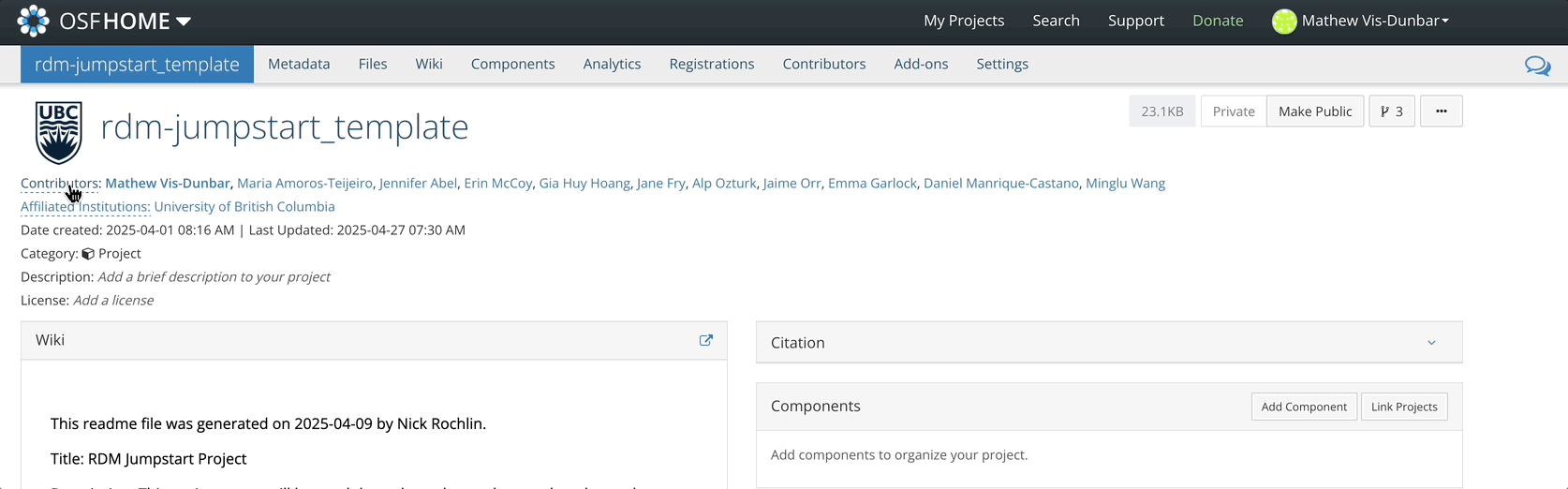Click the Affiliated Institutions label
This screenshot has height=489, width=1568.
(85, 207)
